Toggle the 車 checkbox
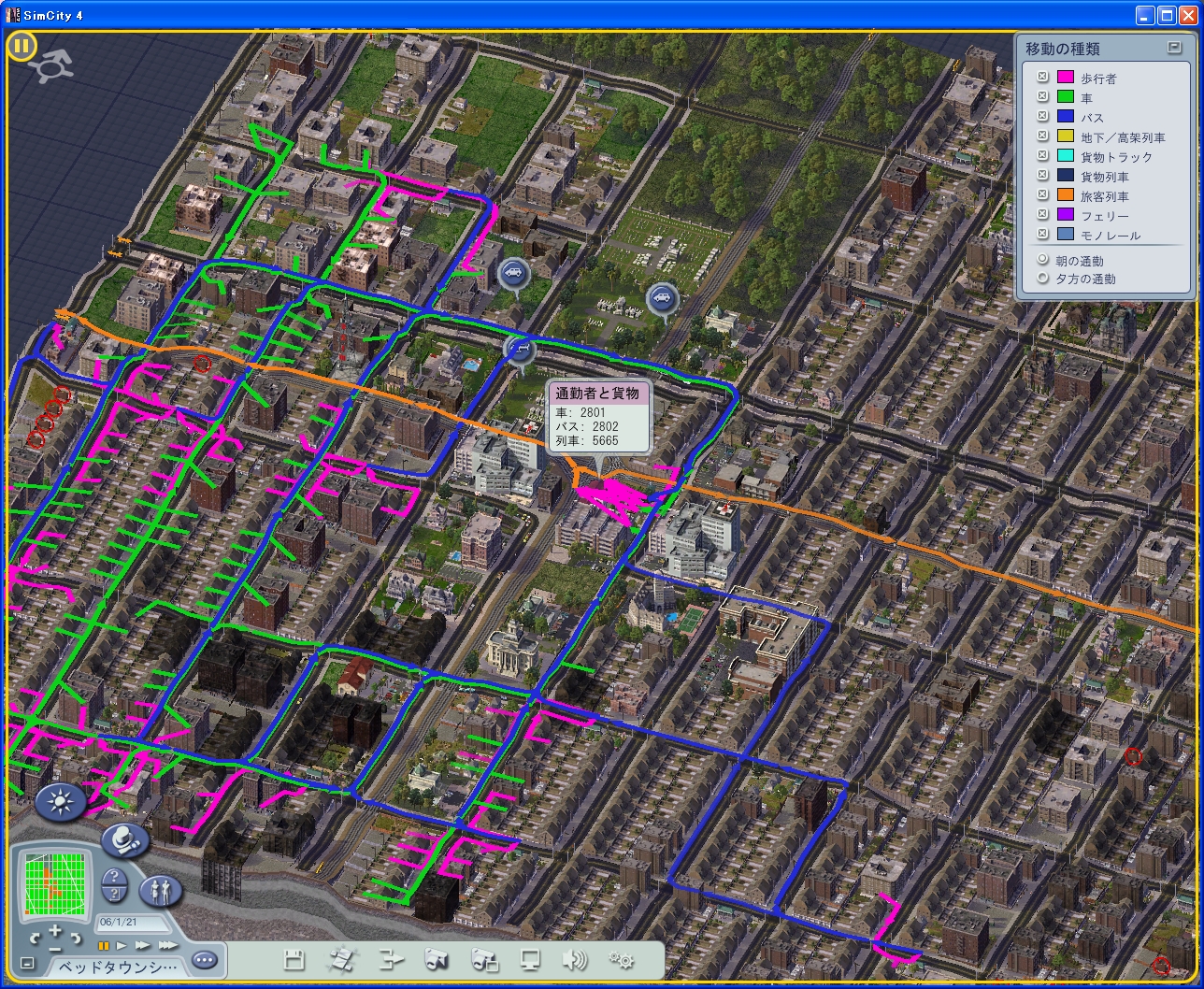Image resolution: width=1204 pixels, height=989 pixels. [x=1041, y=97]
